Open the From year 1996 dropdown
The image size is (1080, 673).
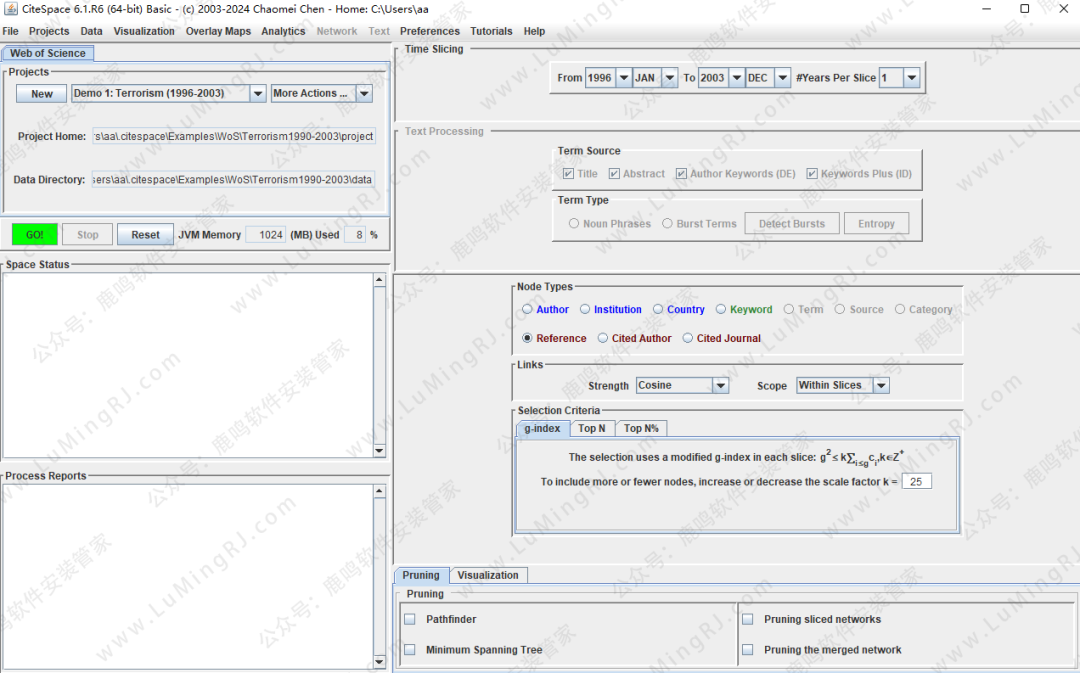623,78
